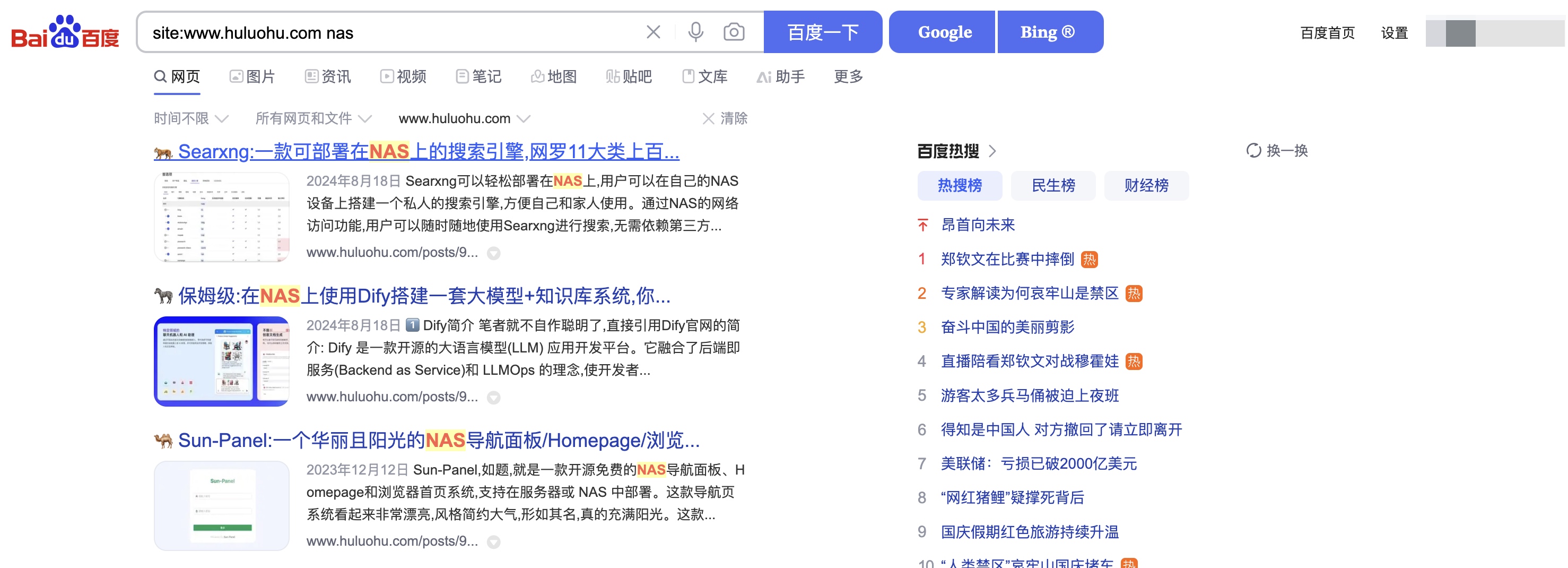Switch to the 笔记 tab

(x=478, y=76)
